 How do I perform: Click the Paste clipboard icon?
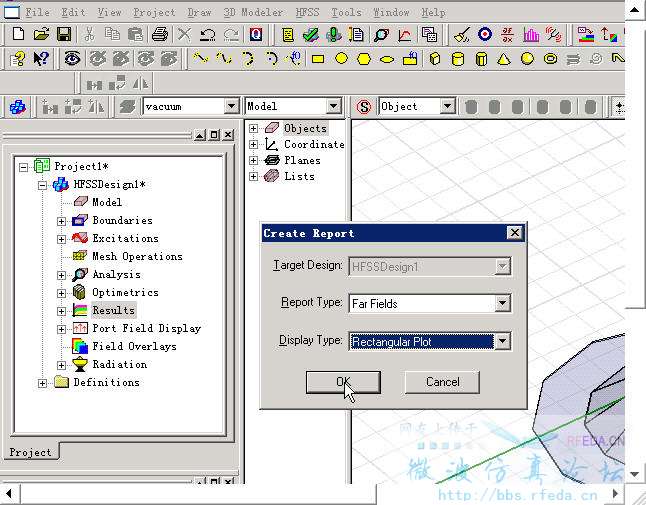[x=136, y=34]
